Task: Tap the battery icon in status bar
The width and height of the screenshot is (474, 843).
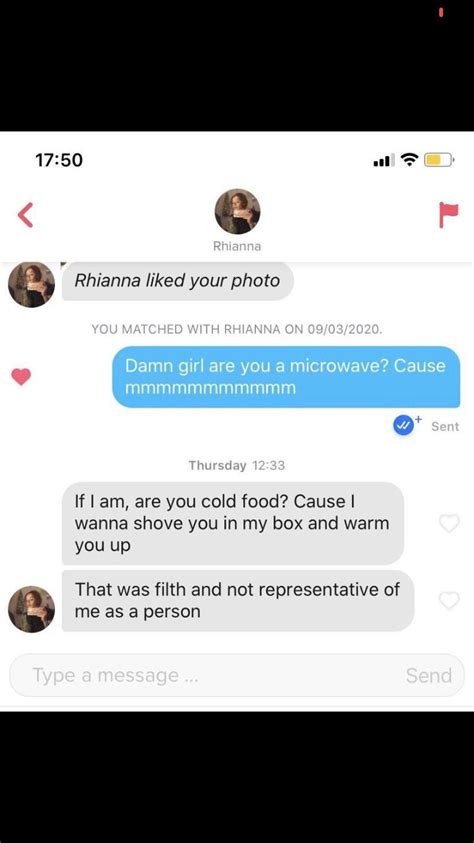Action: [x=440, y=159]
